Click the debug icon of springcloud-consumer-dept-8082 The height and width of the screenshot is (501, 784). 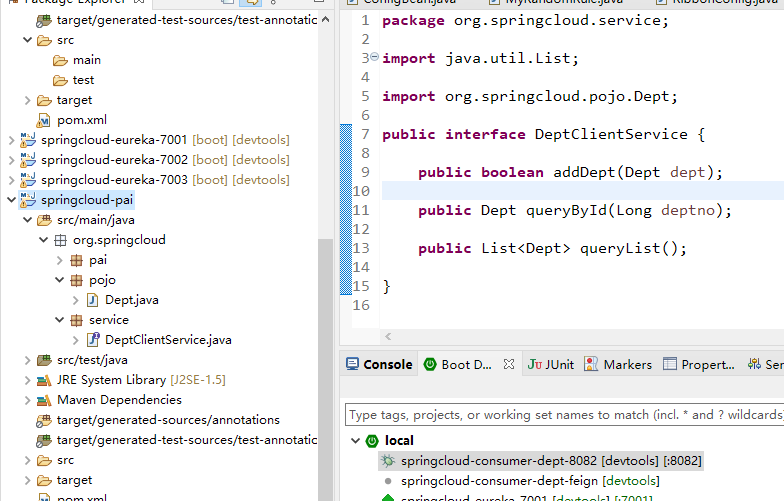pyautogui.click(x=388, y=460)
